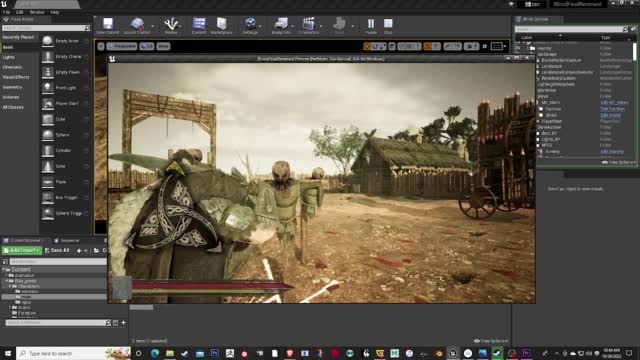This screenshot has height=360, width=640.
Task: Sort World Outliner by Label column
Action: click(527, 38)
